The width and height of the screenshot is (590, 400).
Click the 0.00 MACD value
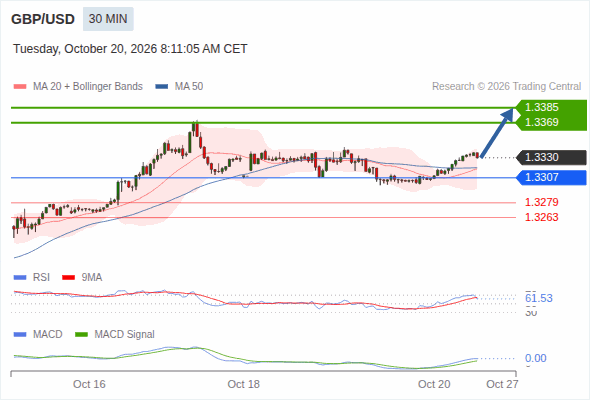coord(536,358)
